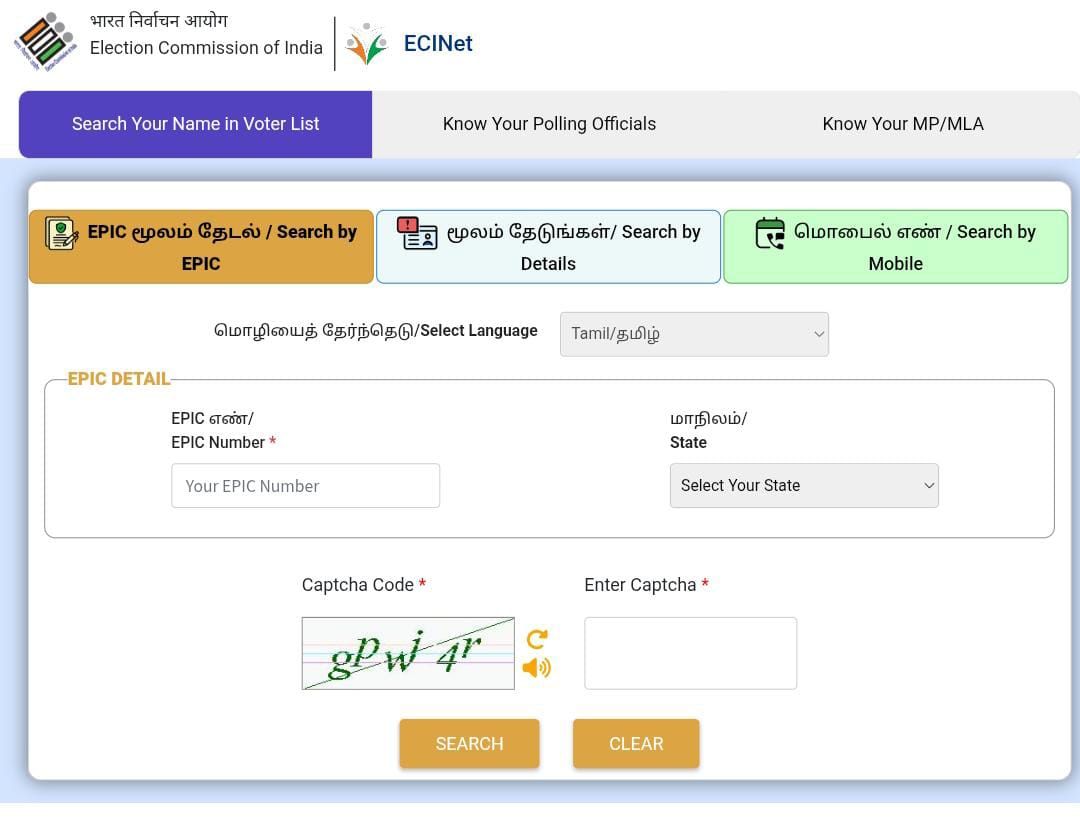Click the Election Commission of India logo
1080x820 pixels.
tap(44, 41)
